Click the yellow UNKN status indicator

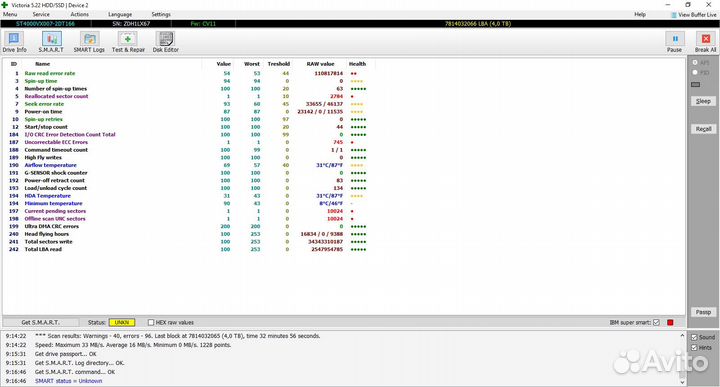(122, 322)
